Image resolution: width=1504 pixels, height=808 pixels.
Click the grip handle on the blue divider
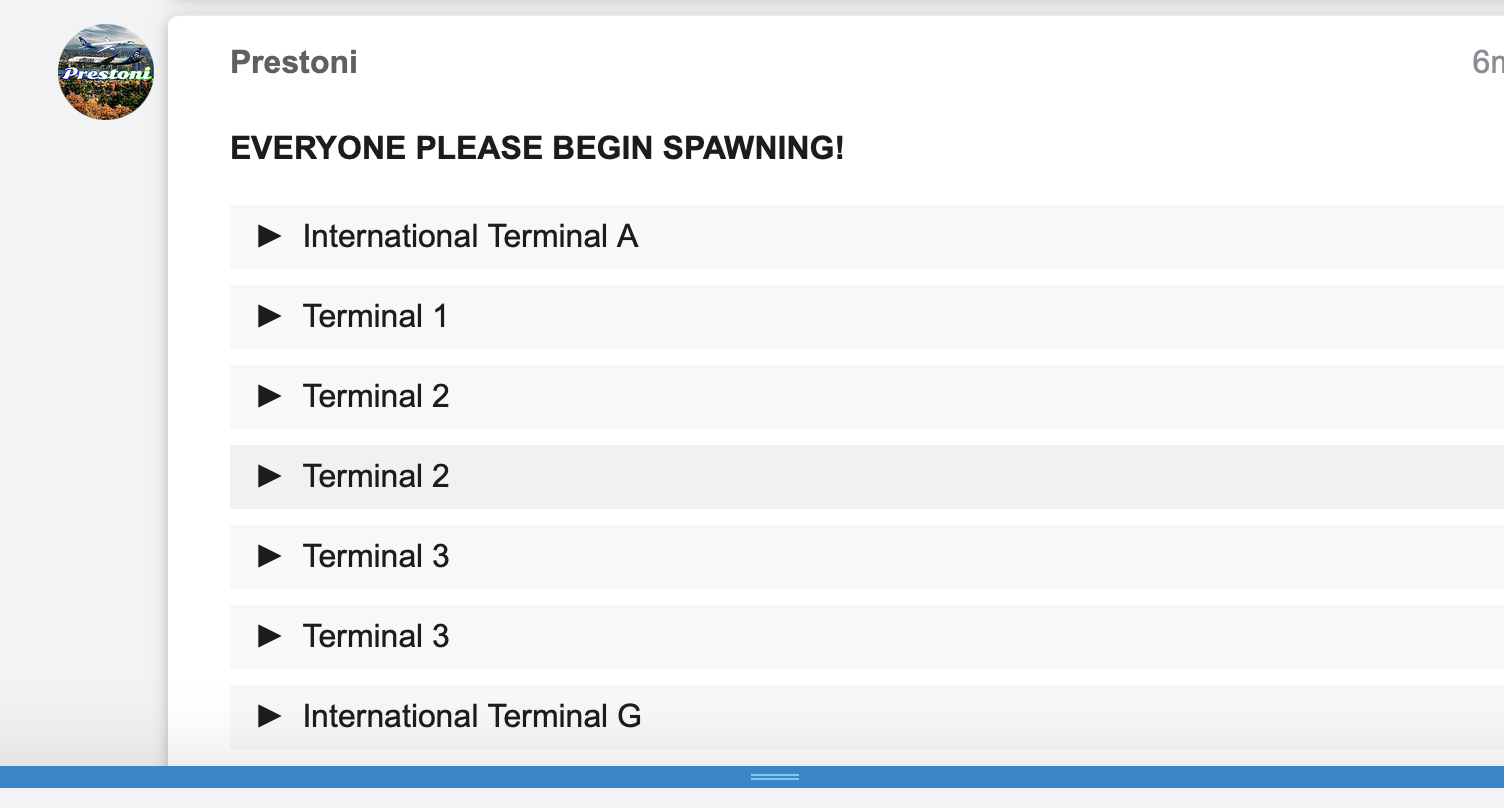(775, 777)
